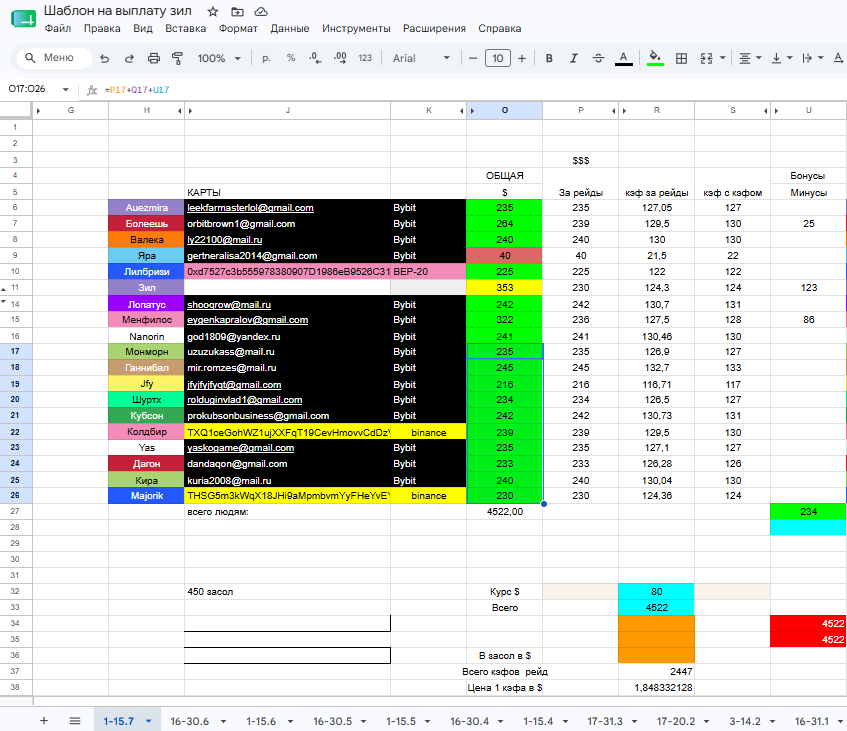
Task: Expand hidden columns between P and R
Action: point(614,111)
